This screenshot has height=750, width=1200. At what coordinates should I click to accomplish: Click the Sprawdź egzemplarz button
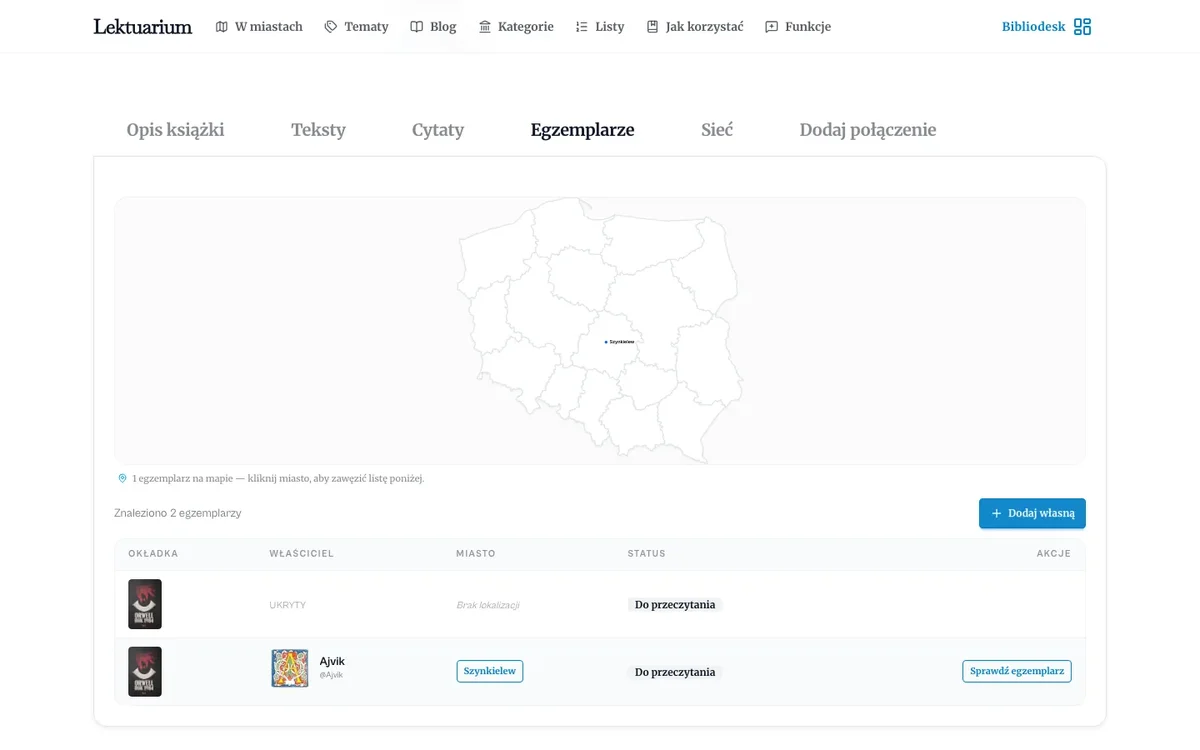pyautogui.click(x=1017, y=671)
